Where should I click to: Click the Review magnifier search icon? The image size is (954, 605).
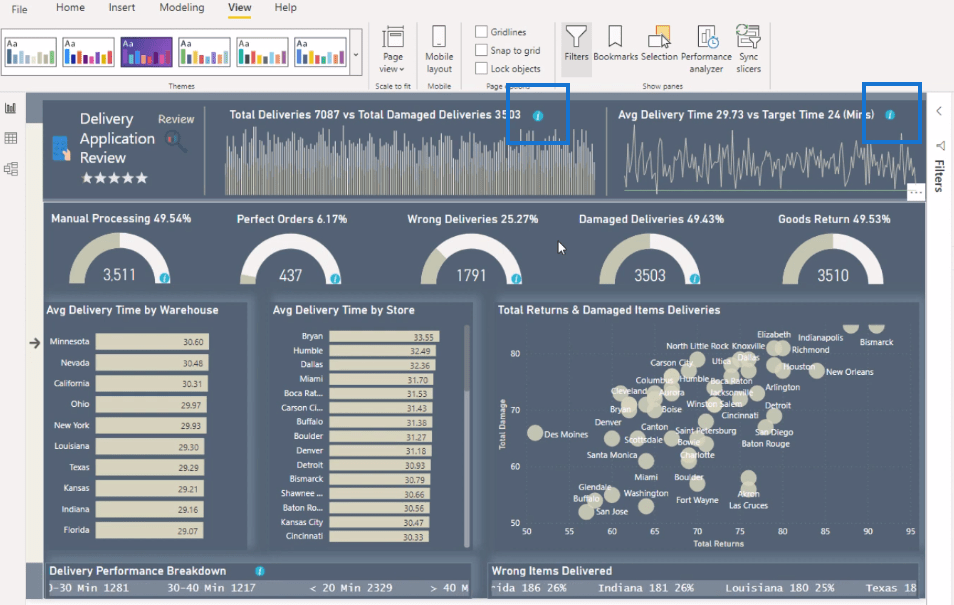pos(175,141)
